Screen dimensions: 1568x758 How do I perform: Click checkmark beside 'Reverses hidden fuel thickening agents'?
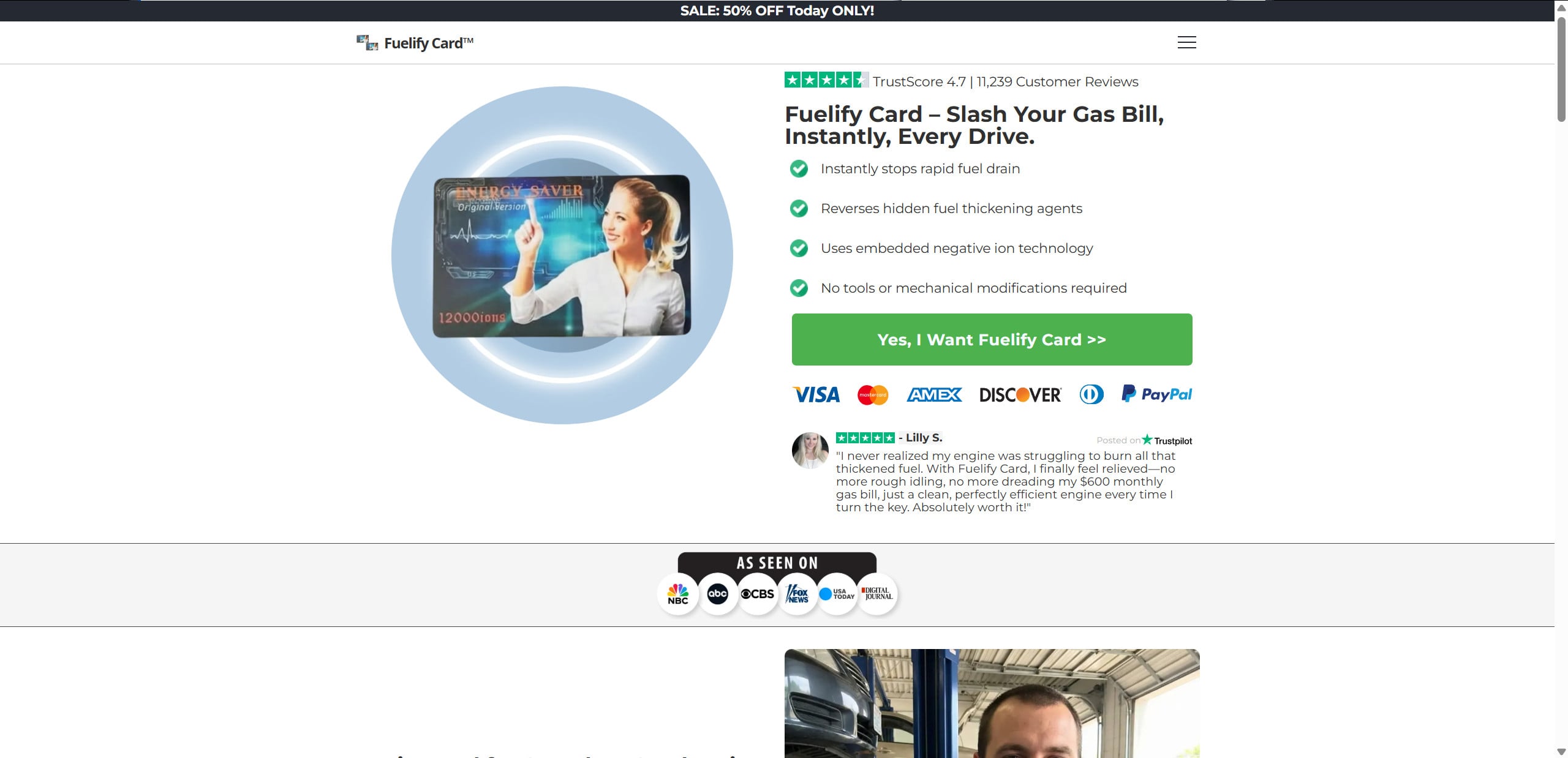[799, 208]
